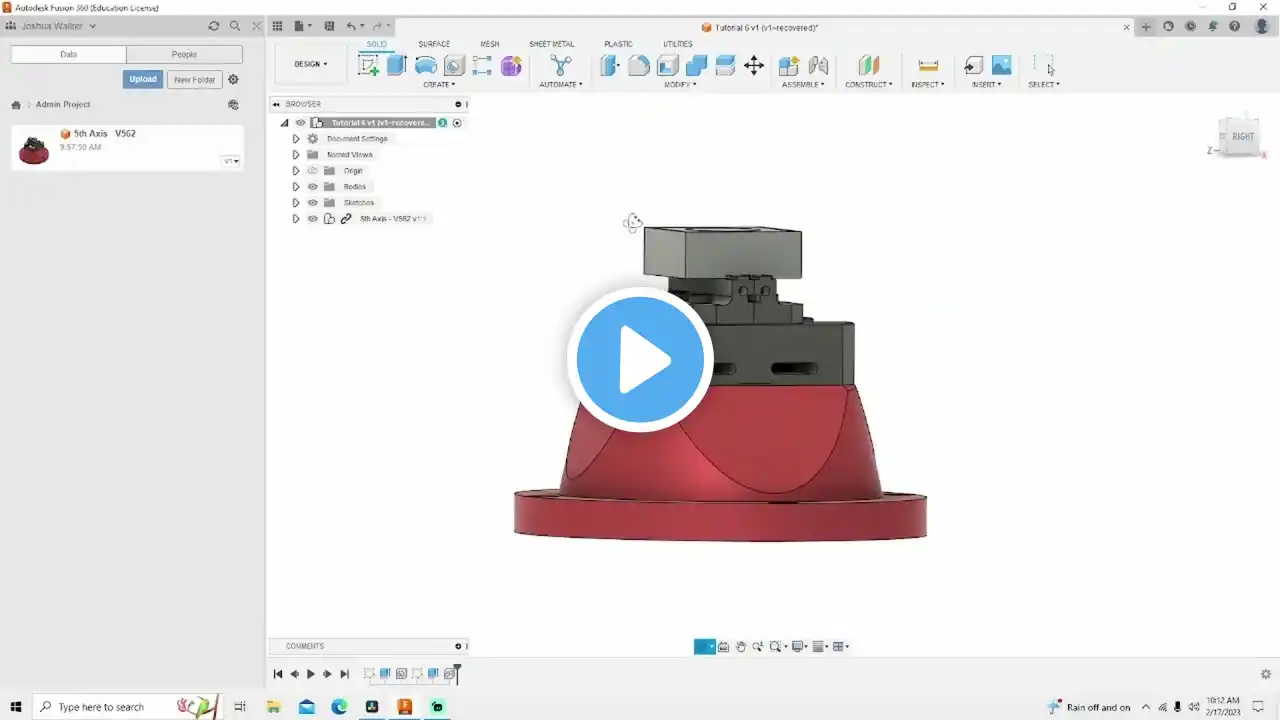Viewport: 1280px width, 720px height.
Task: Click the Insert Image icon
Action: tap(1001, 65)
